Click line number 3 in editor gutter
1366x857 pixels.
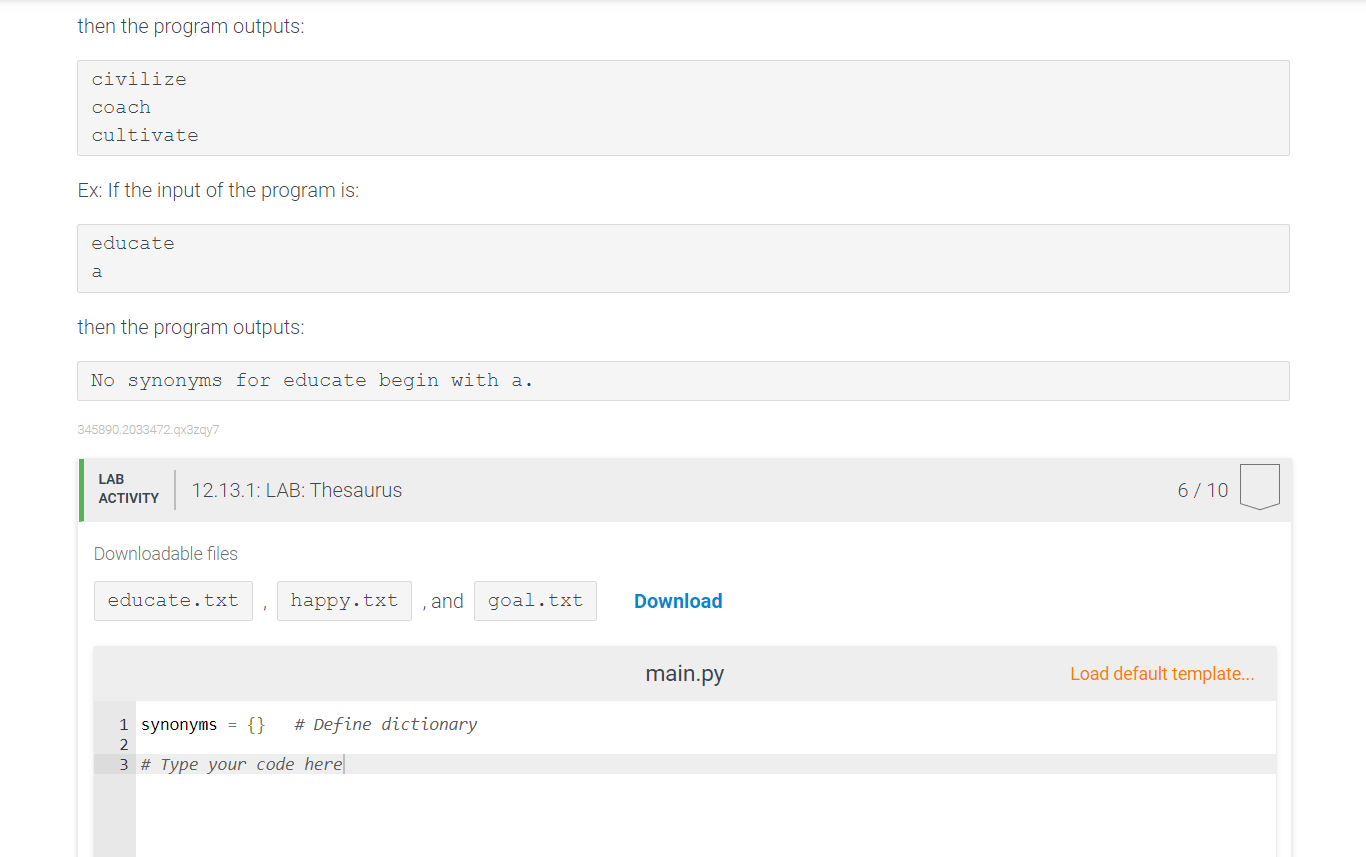pos(124,764)
